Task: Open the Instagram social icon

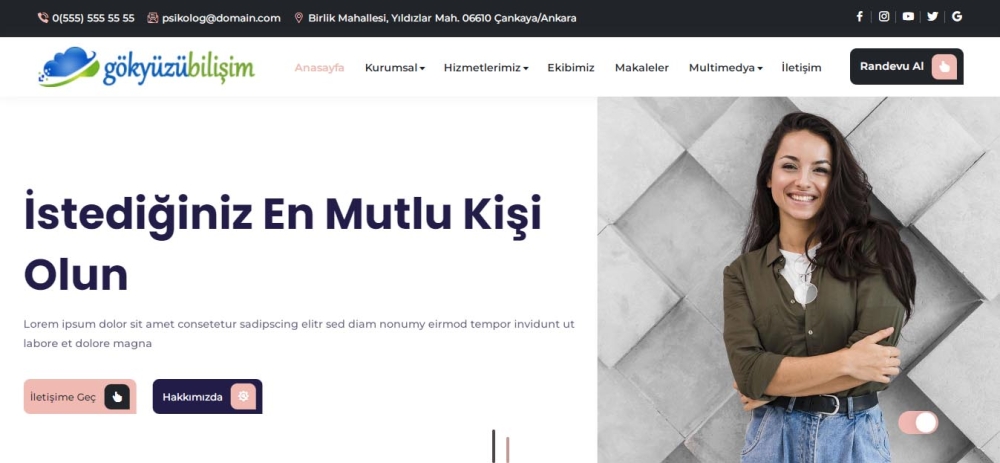Action: coord(884,17)
